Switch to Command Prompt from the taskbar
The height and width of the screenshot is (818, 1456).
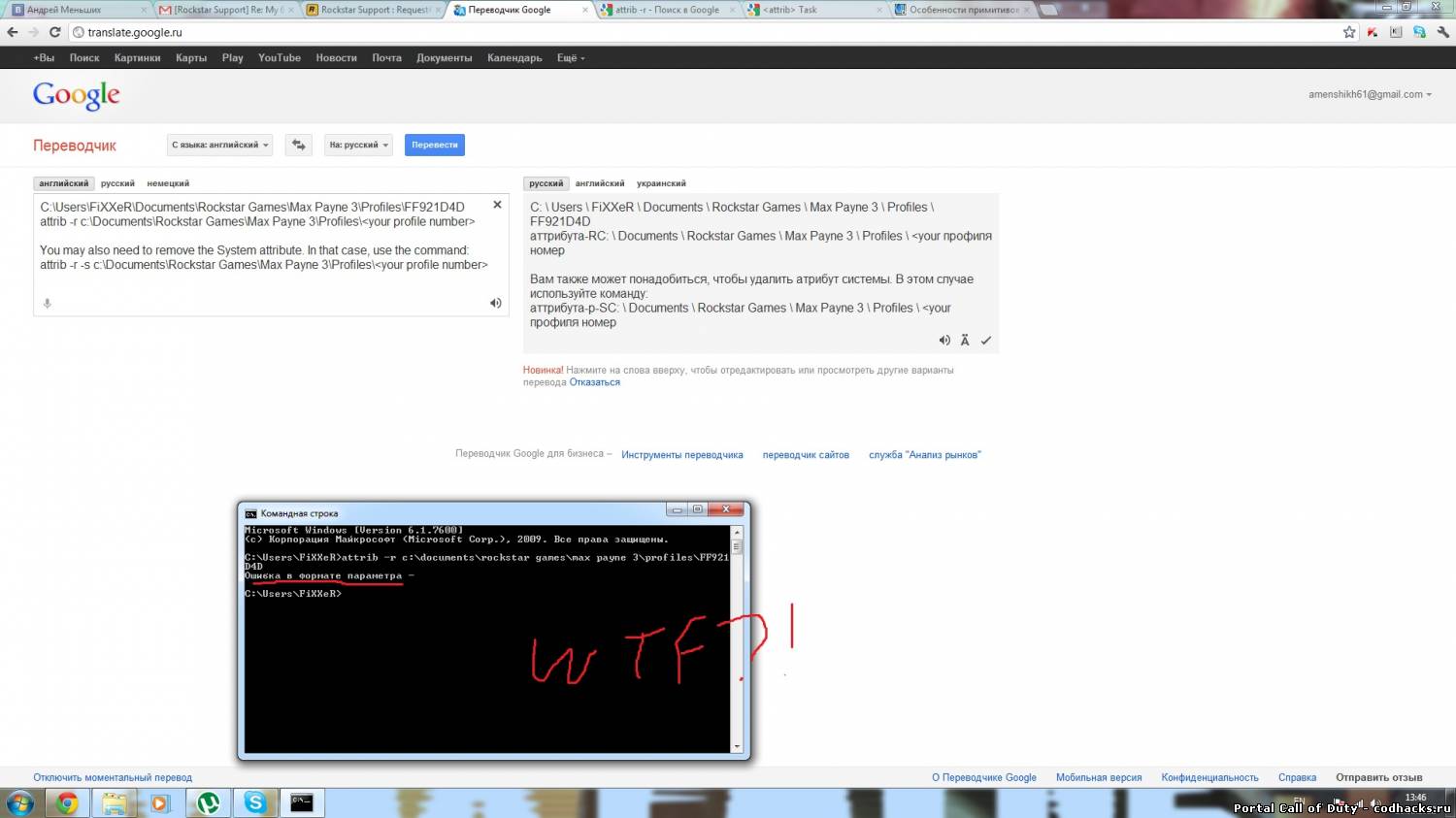click(302, 802)
